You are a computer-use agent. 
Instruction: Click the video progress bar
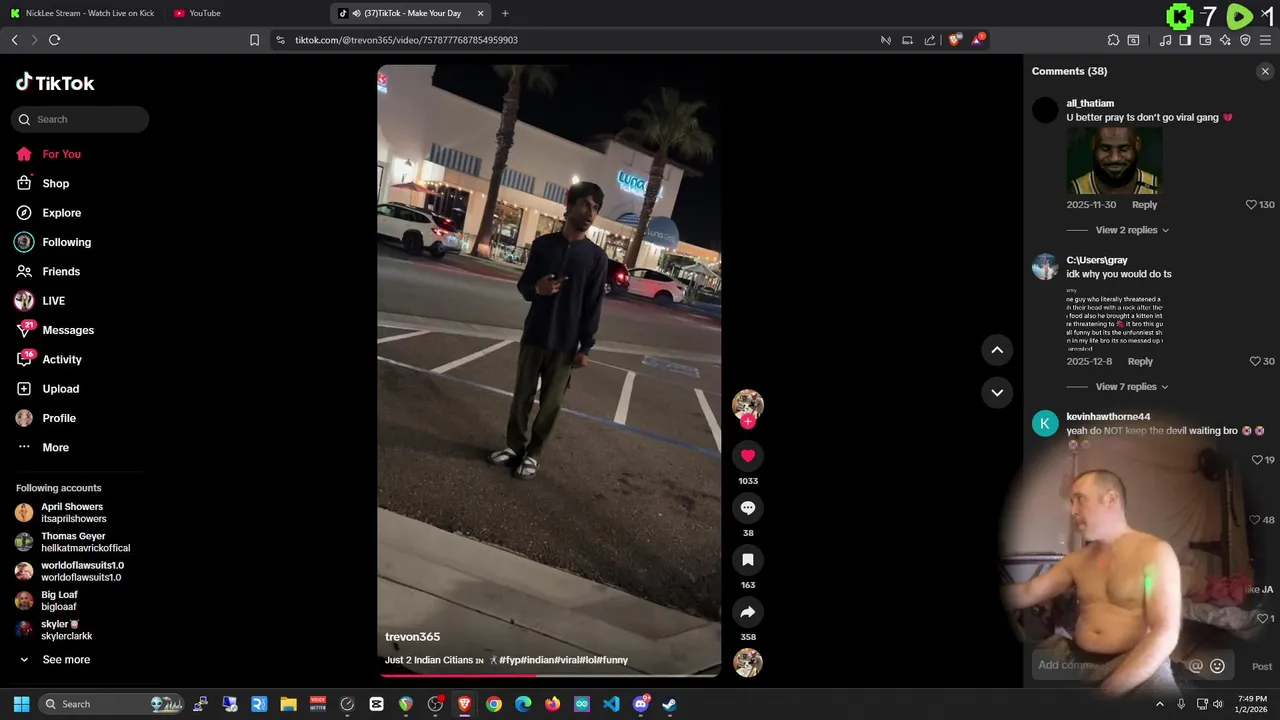coord(549,675)
